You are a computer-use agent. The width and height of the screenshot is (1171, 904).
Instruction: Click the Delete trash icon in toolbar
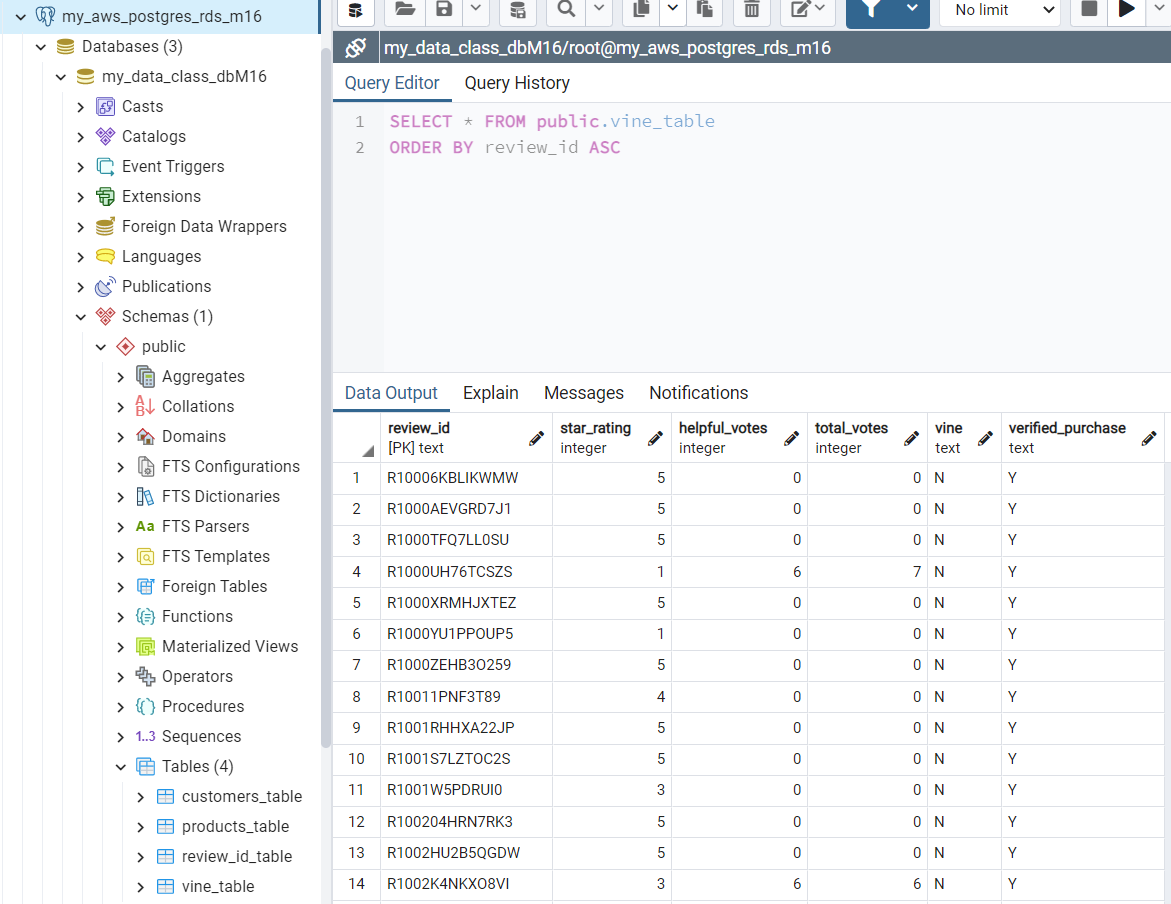coord(751,10)
